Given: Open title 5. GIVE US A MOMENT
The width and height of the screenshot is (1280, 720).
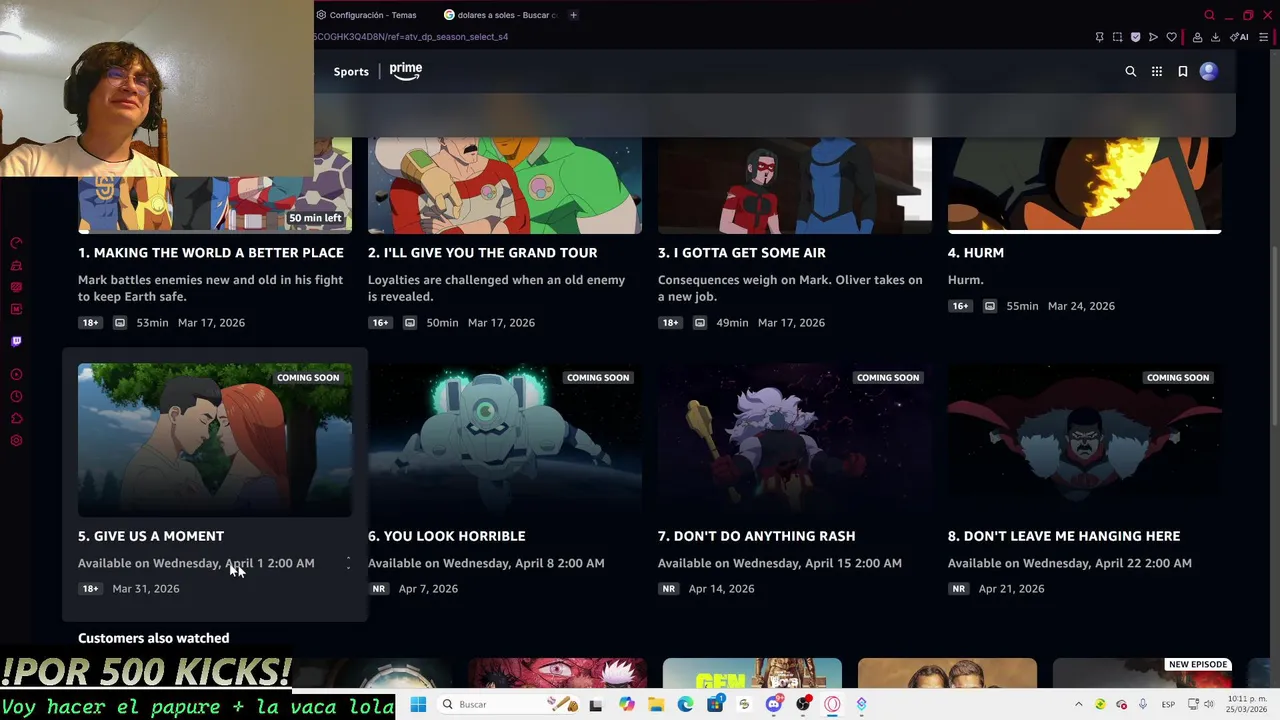Looking at the screenshot, I should (x=151, y=536).
